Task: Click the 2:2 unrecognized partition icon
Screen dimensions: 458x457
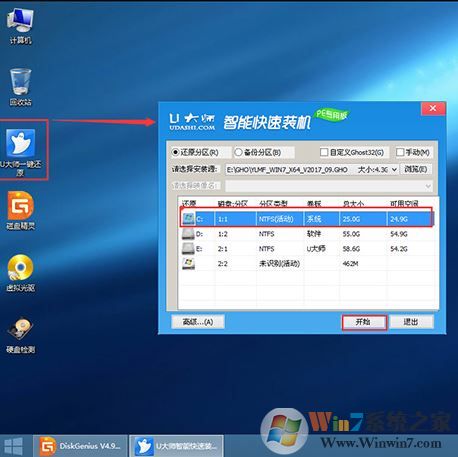Action: [188, 264]
